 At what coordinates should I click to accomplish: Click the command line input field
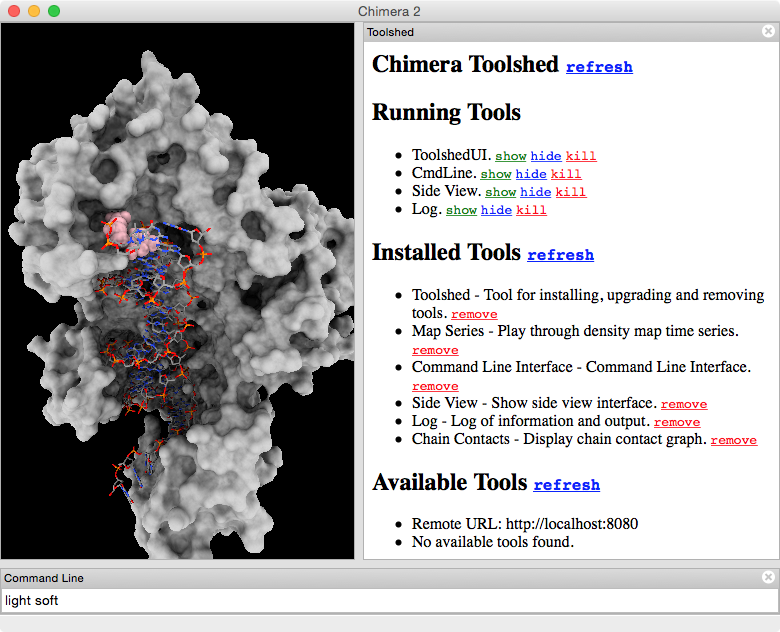coord(390,601)
